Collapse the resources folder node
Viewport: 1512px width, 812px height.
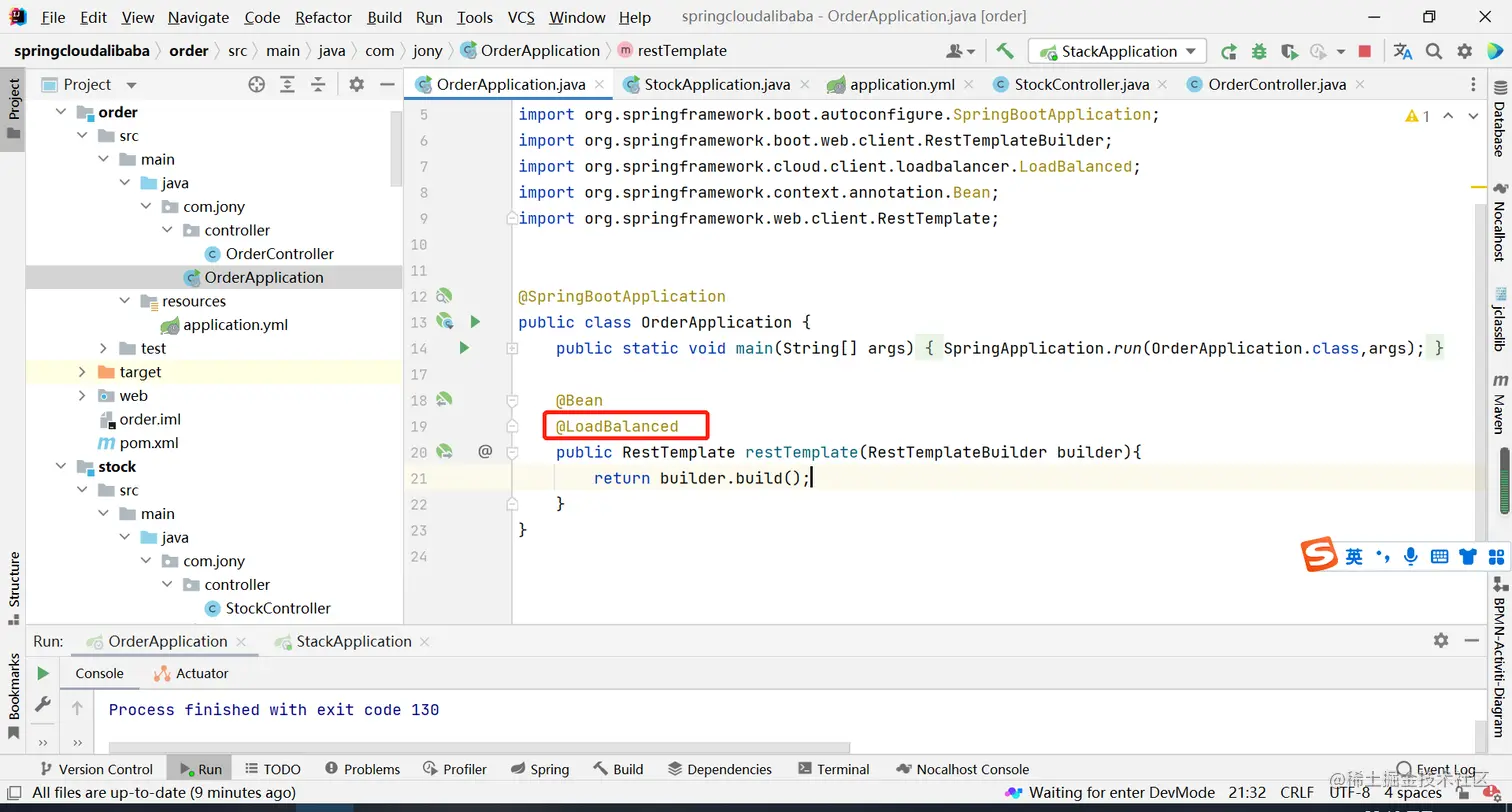pos(125,301)
